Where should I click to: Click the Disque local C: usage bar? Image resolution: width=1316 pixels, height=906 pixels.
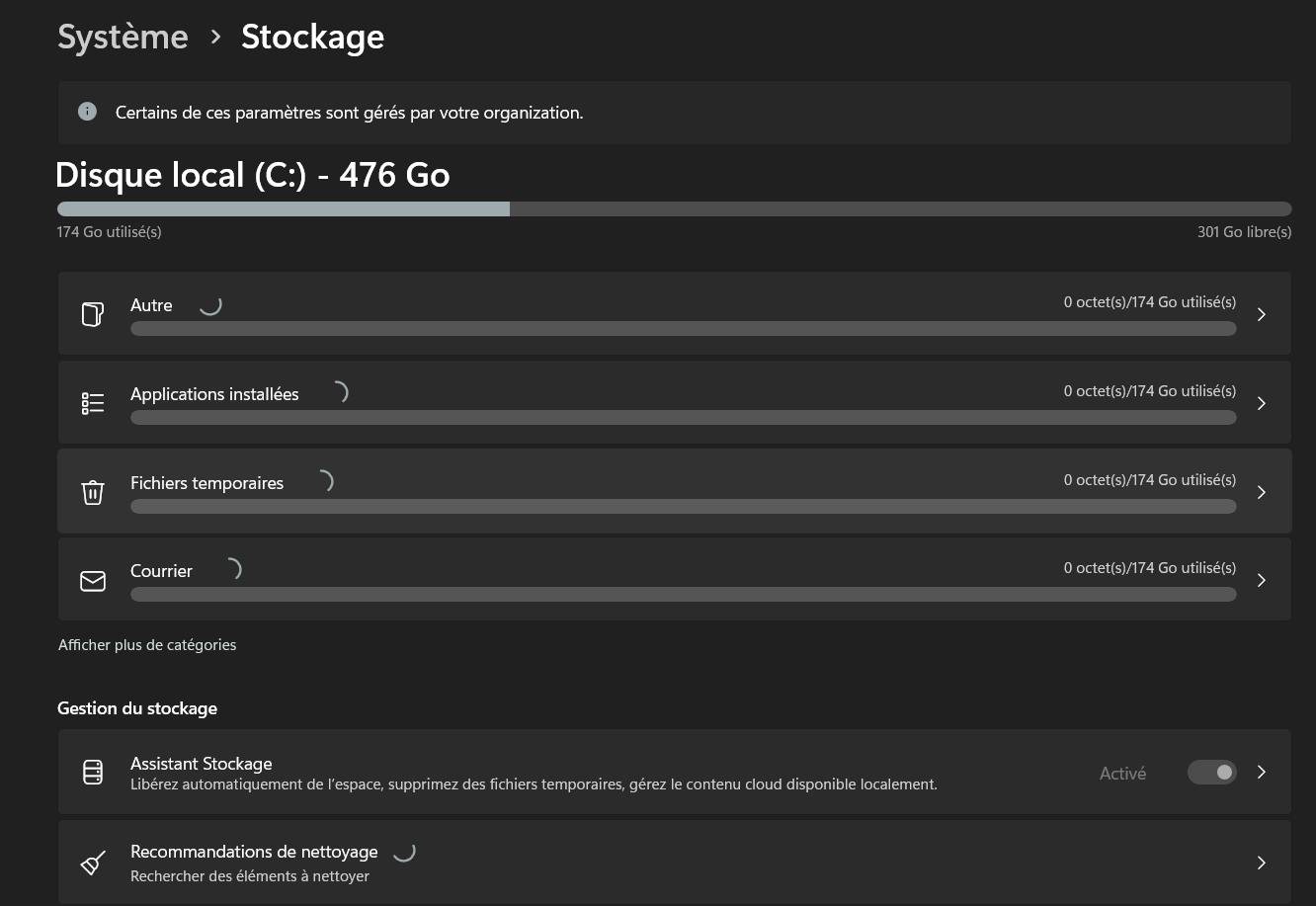[674, 208]
